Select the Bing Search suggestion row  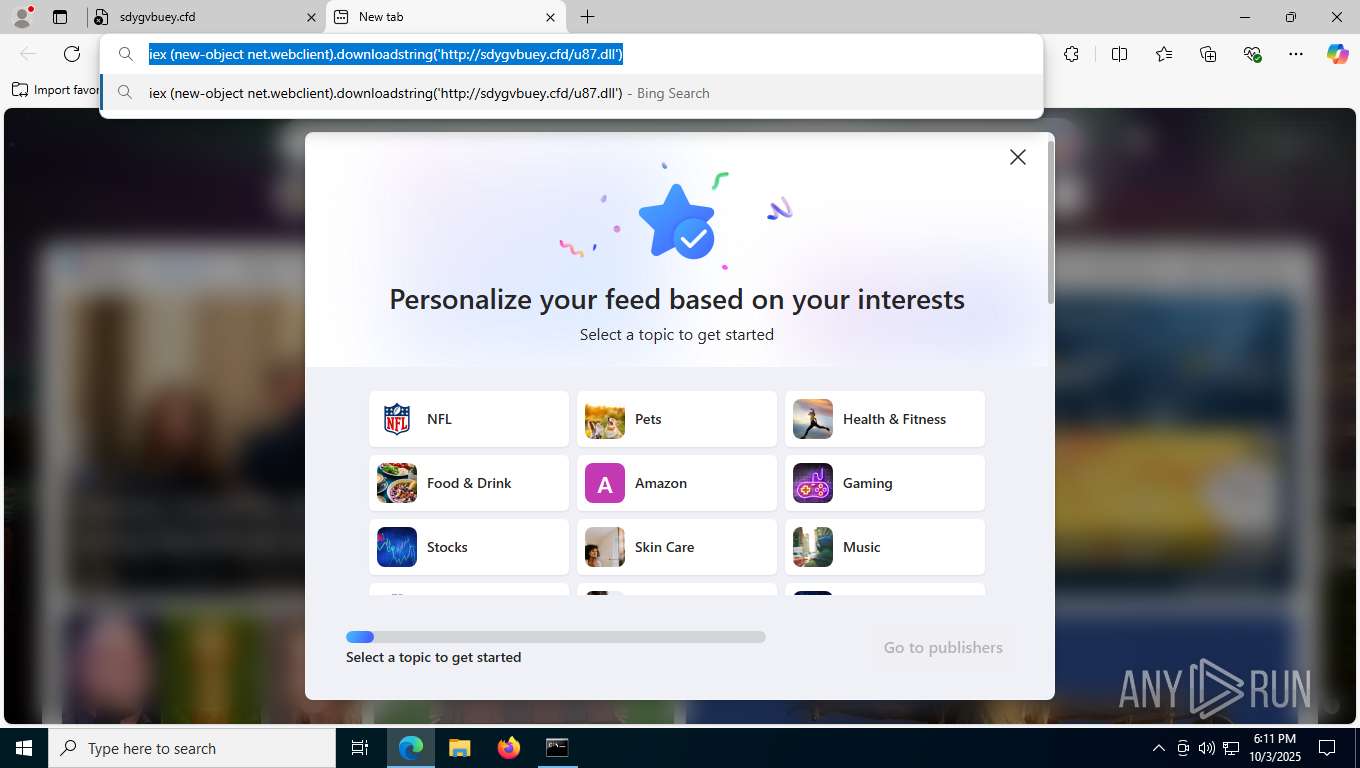tap(571, 93)
